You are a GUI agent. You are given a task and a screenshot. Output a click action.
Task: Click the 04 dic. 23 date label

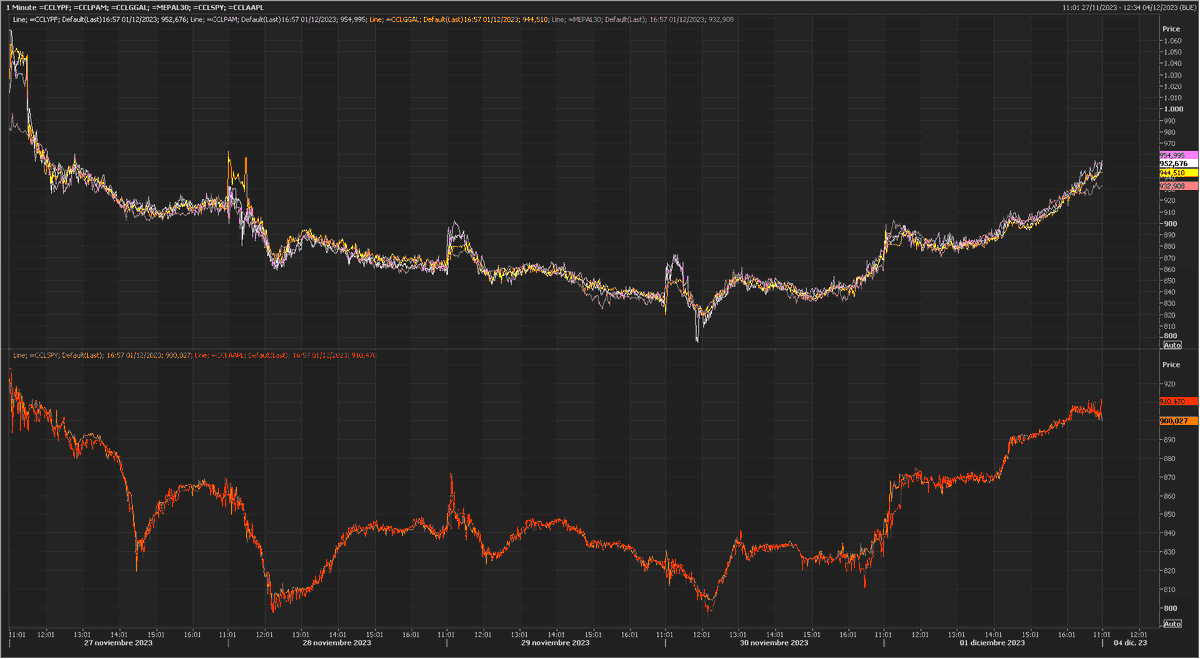pyautogui.click(x=1130, y=642)
